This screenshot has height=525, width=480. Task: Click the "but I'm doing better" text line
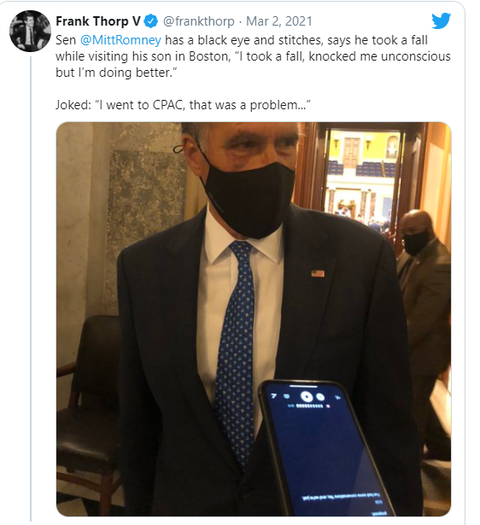coord(116,73)
